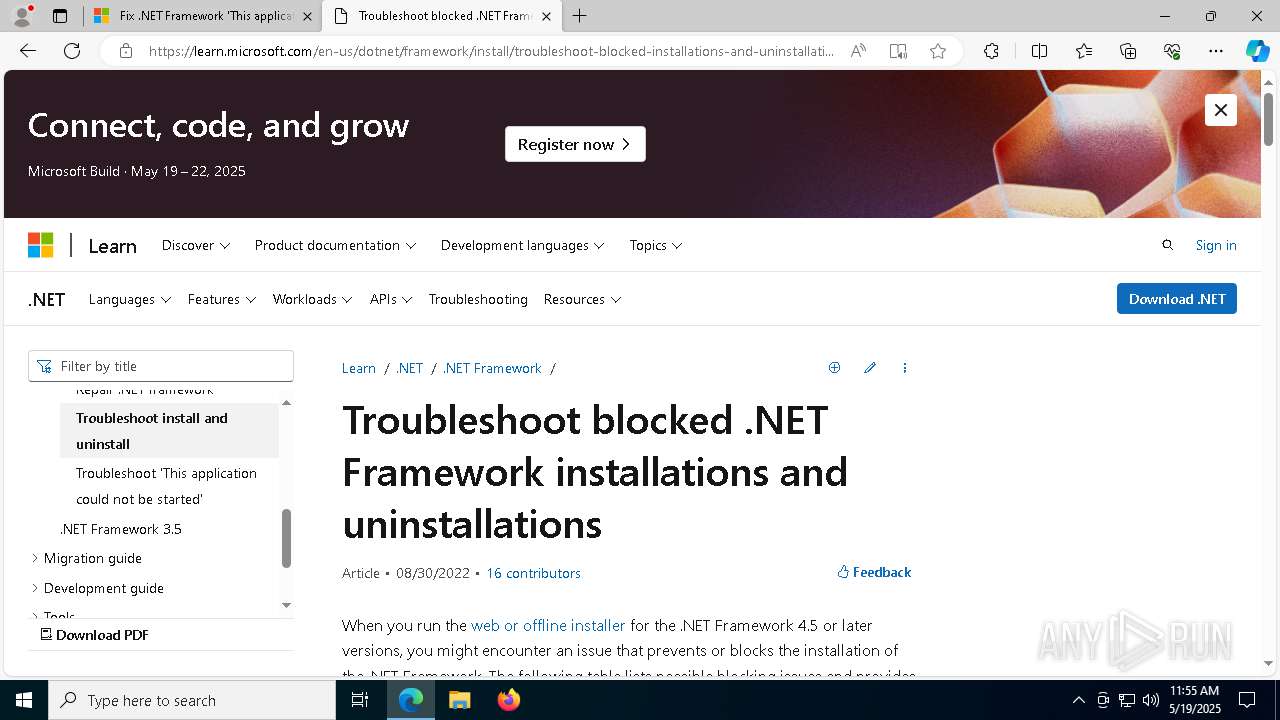Expand the Resources menu
The image size is (1280, 720).
(582, 299)
